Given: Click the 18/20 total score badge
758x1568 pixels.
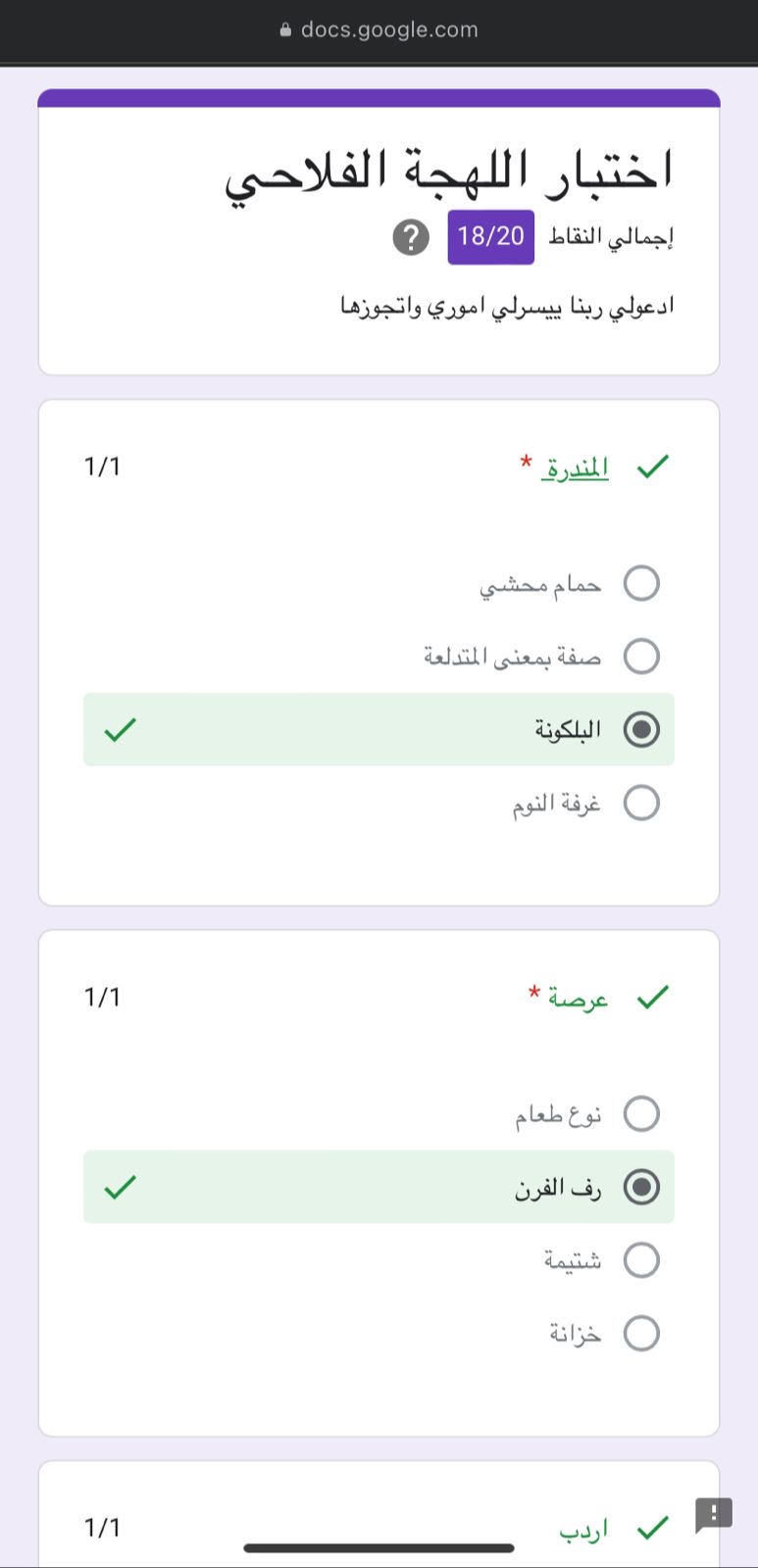Looking at the screenshot, I should click(x=491, y=237).
